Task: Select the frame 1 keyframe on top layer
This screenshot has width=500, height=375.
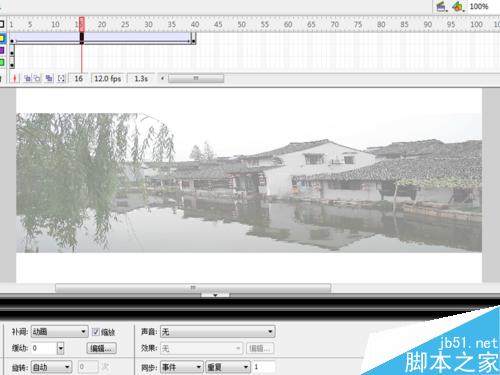Action: [x=12, y=41]
